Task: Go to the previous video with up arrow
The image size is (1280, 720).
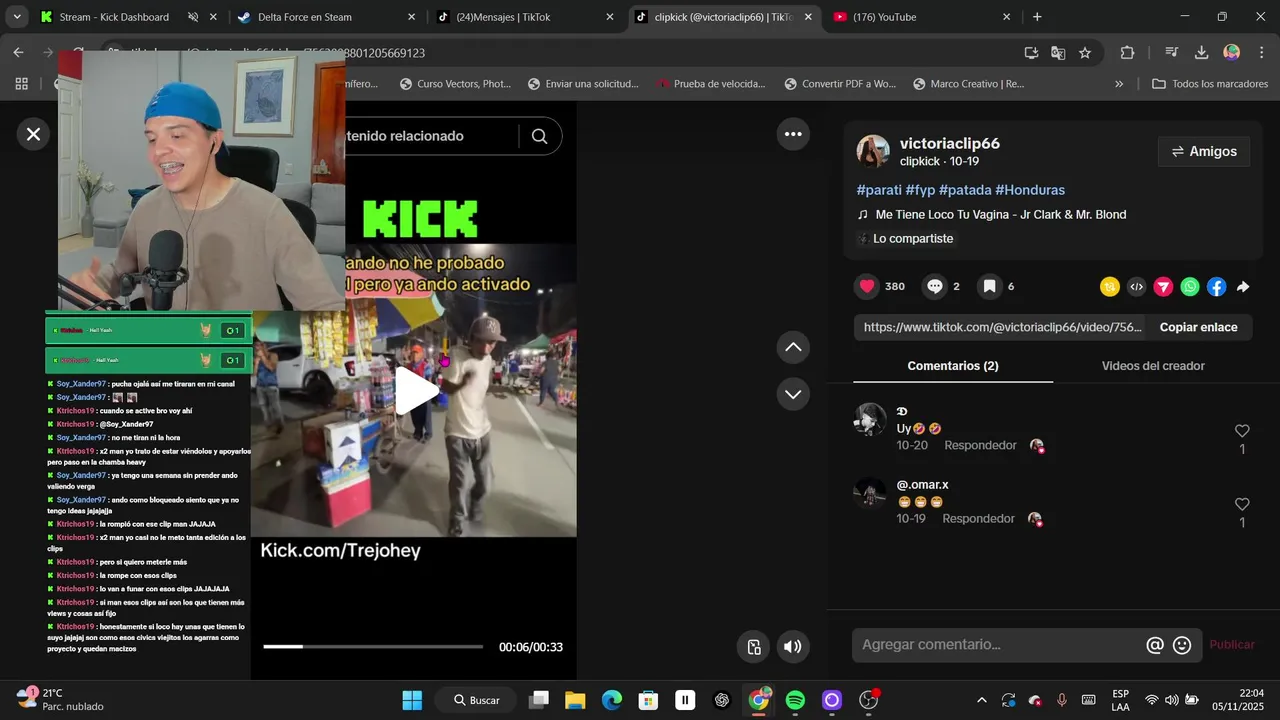Action: pyautogui.click(x=793, y=347)
